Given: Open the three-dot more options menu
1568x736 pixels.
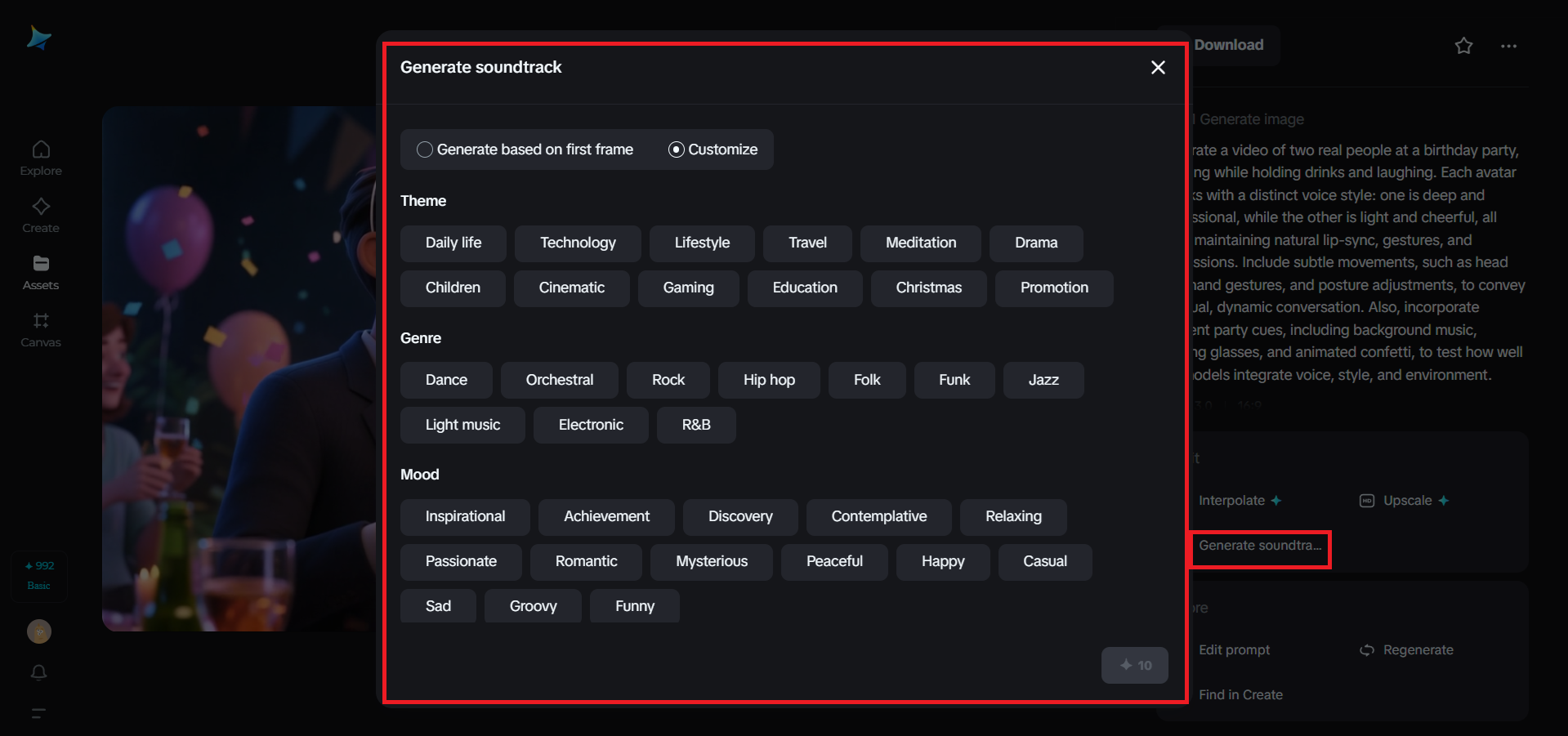Looking at the screenshot, I should pos(1508,46).
